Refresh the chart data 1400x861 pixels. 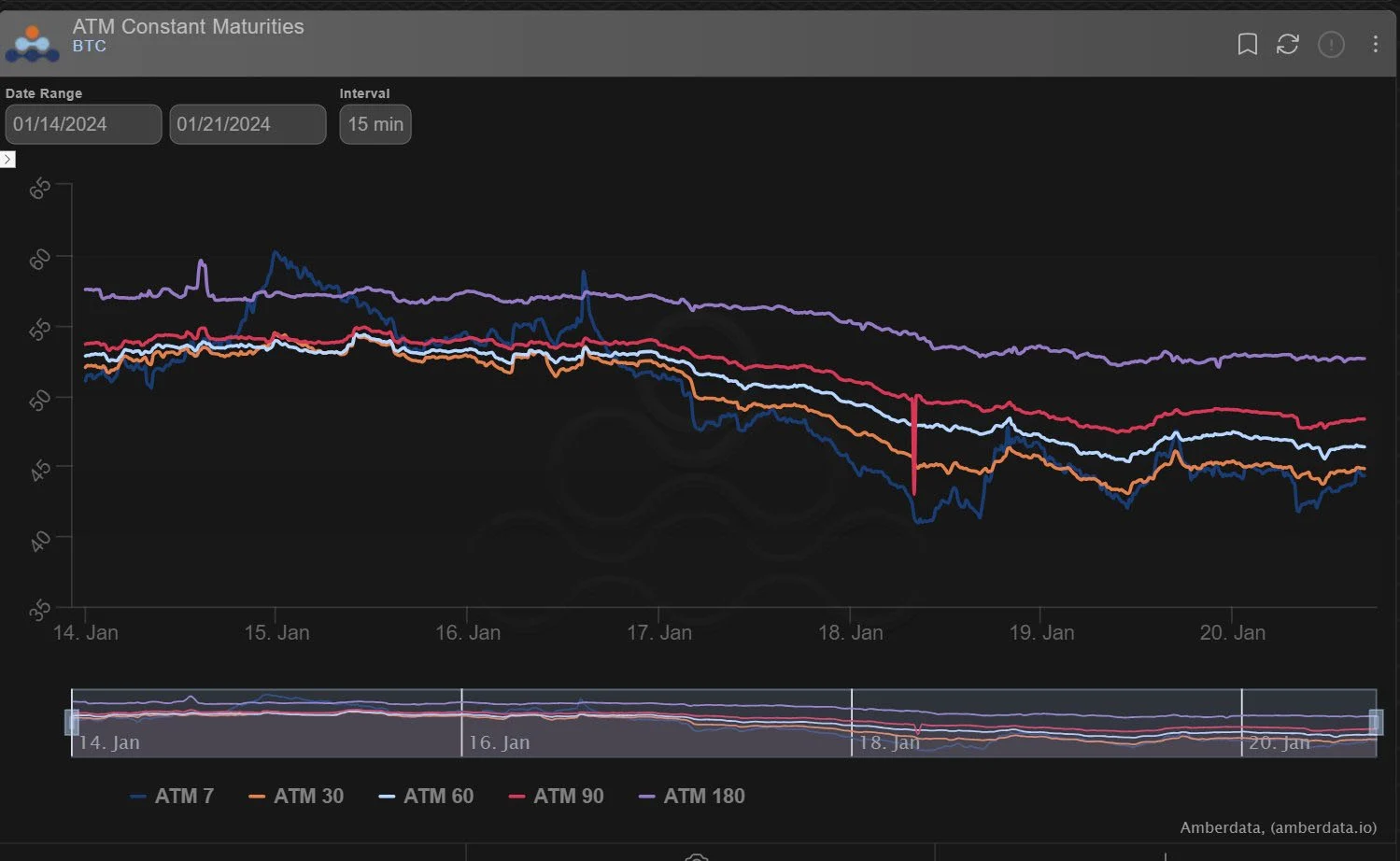click(x=1288, y=44)
